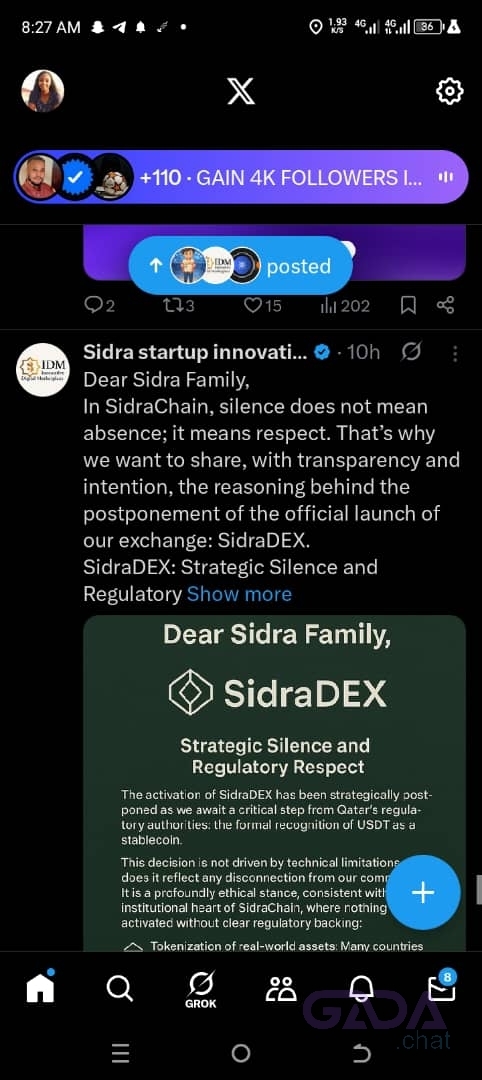
Task: Expand the tweet with Show more
Action: click(x=240, y=594)
